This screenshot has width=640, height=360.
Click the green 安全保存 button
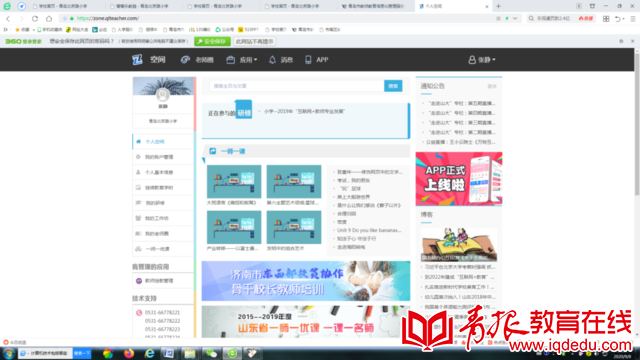pos(212,41)
